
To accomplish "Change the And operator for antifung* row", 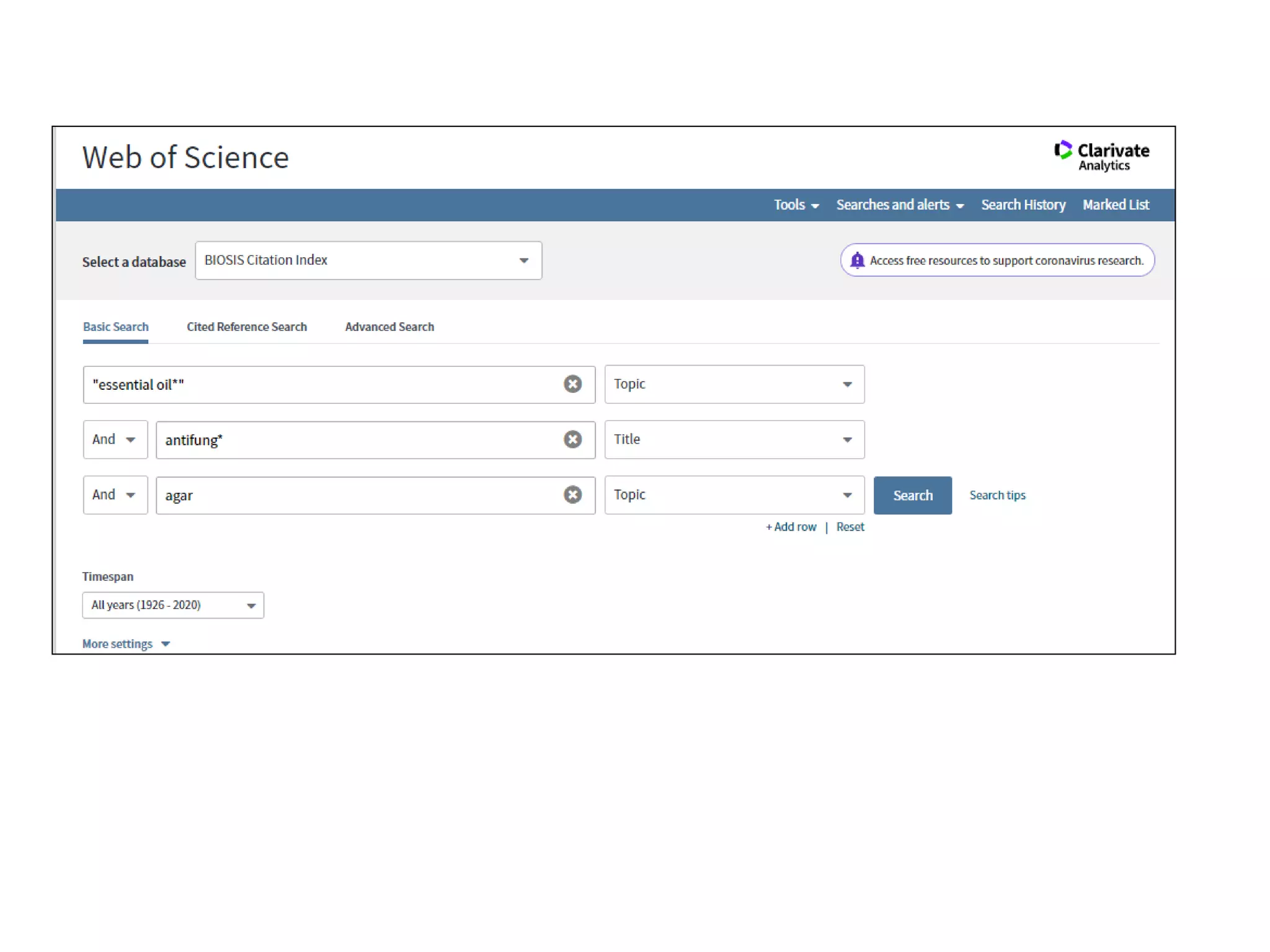I will pos(115,439).
